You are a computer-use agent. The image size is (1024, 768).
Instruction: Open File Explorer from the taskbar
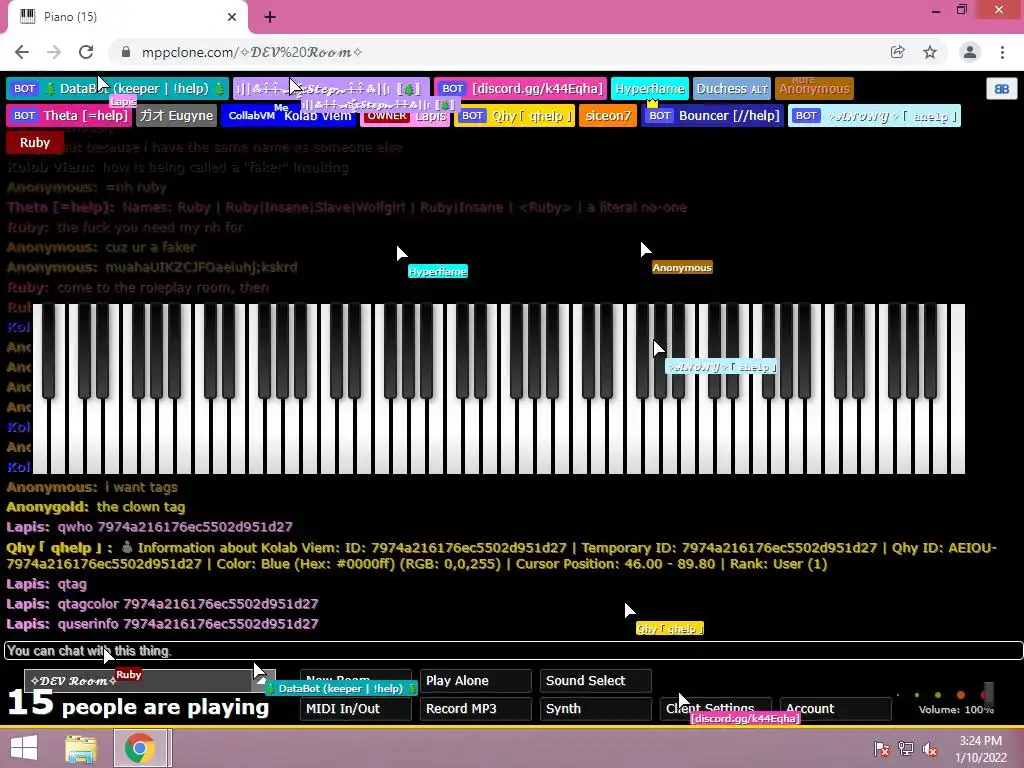(x=81, y=748)
